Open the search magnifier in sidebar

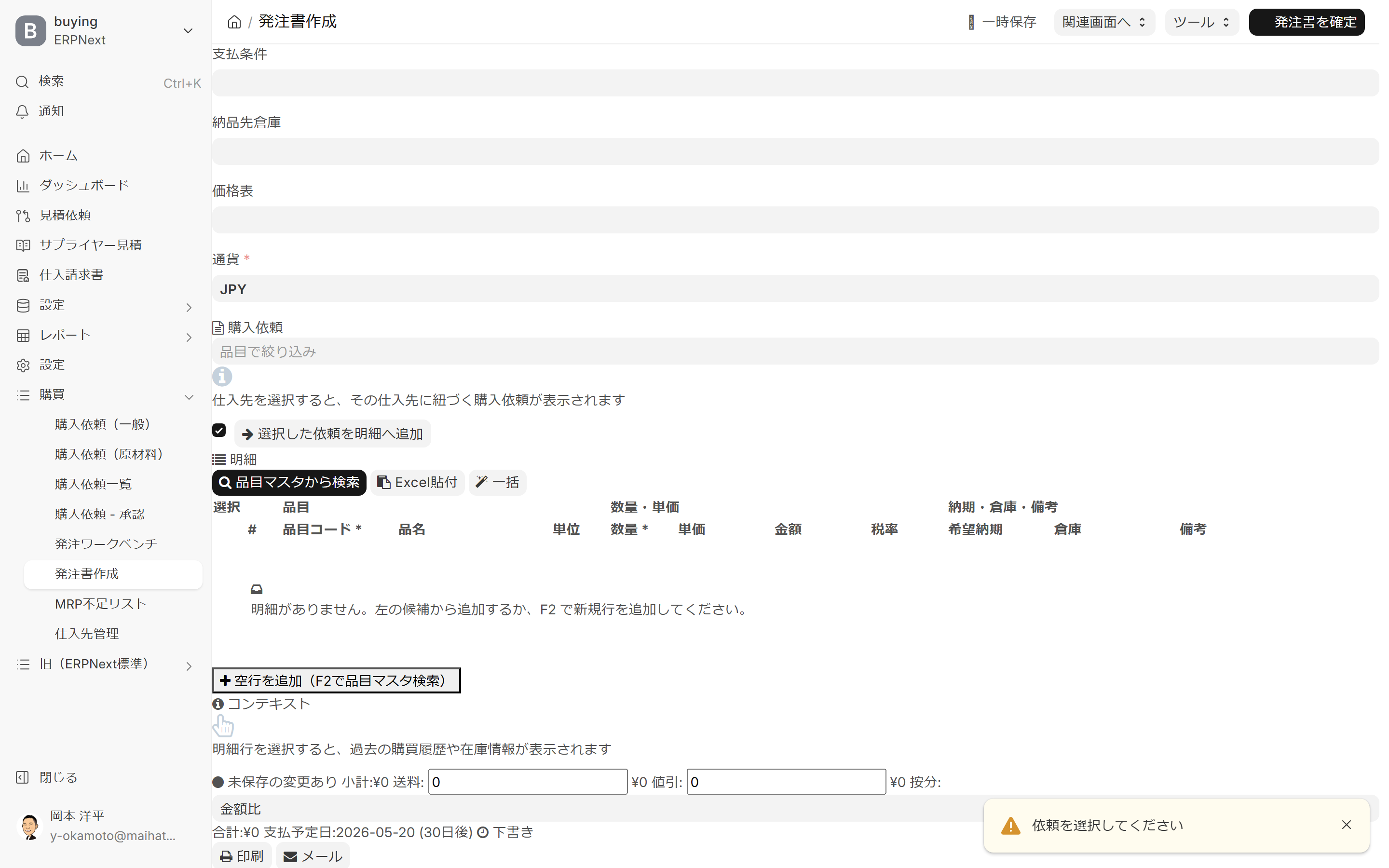22,82
